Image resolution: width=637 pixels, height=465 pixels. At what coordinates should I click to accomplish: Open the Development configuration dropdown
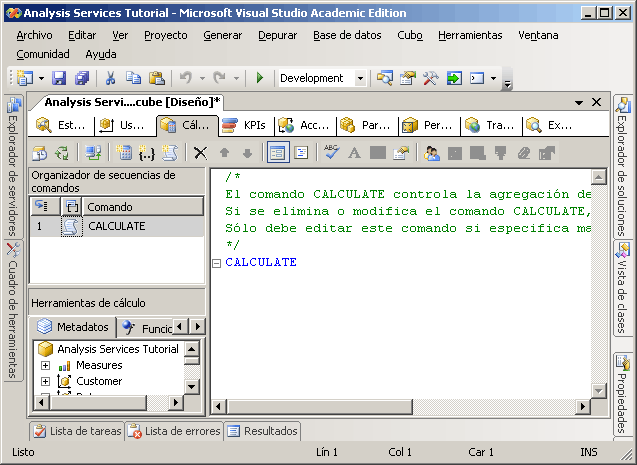pos(360,78)
